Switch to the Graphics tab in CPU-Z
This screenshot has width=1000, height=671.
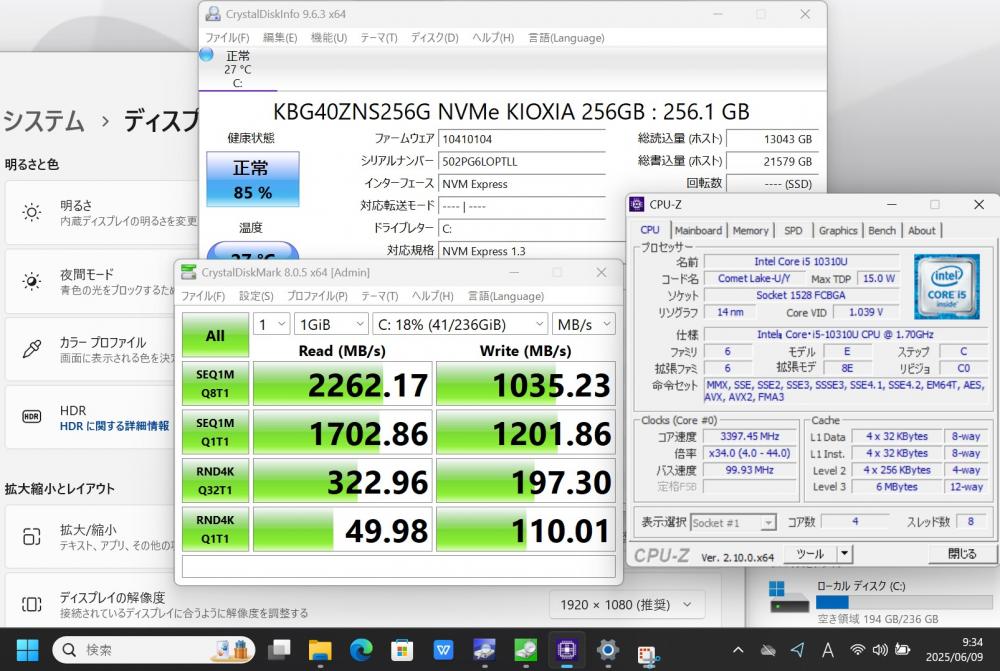(x=838, y=230)
